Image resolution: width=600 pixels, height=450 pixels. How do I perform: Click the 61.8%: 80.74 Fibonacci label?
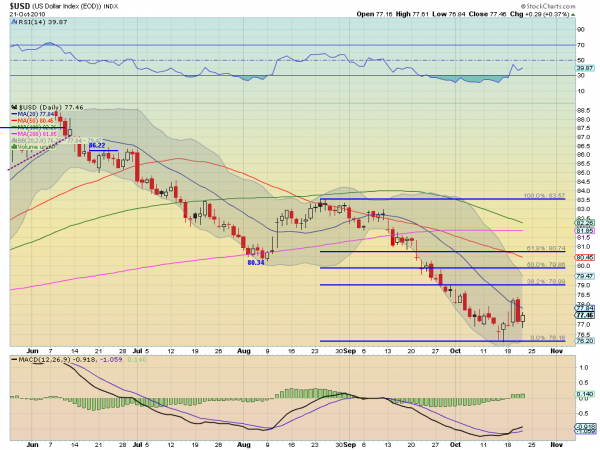click(546, 248)
